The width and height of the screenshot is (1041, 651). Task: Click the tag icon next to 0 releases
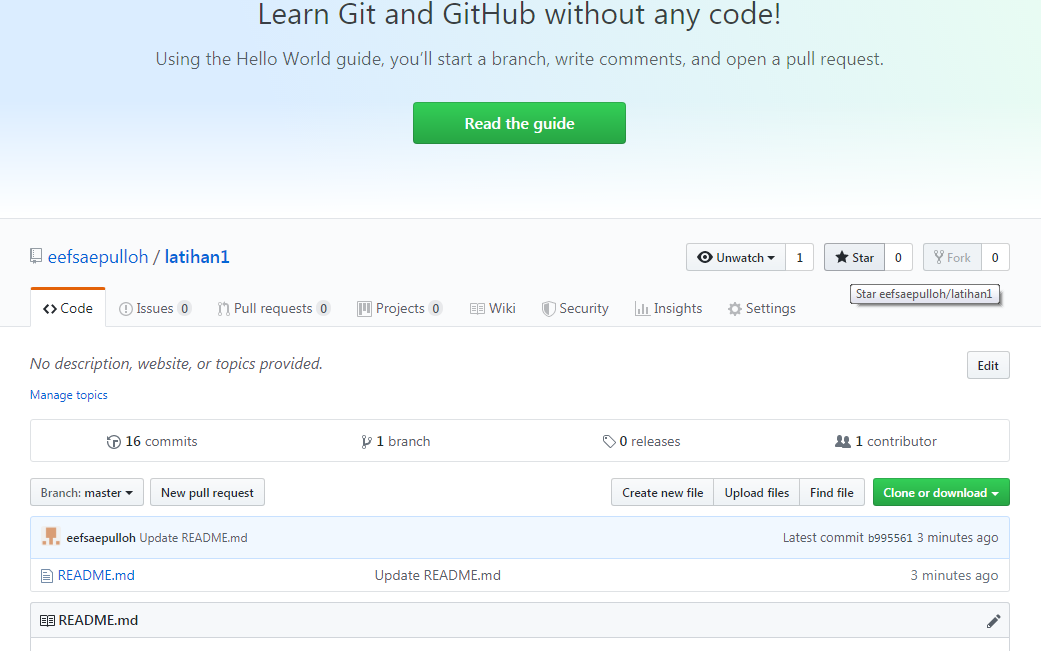tap(610, 441)
